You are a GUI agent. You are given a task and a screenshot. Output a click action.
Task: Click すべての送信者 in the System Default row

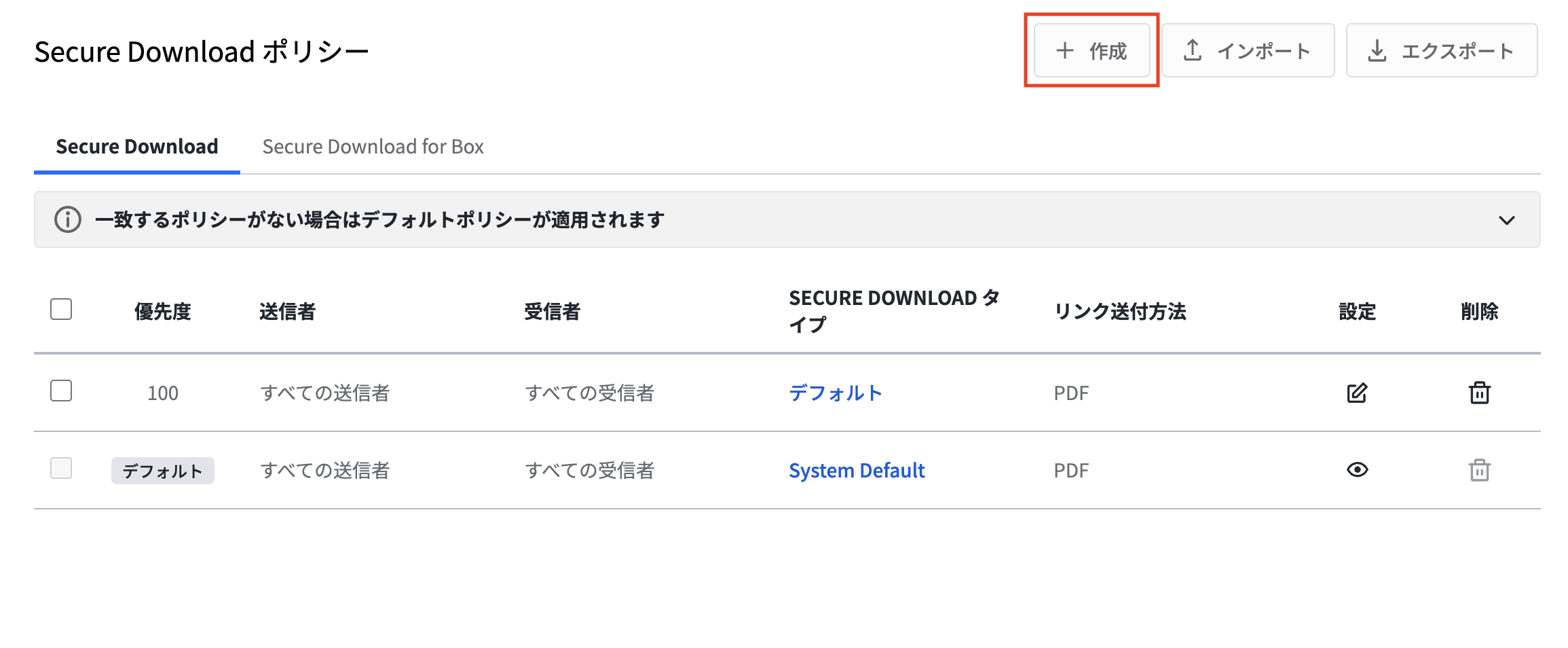325,471
